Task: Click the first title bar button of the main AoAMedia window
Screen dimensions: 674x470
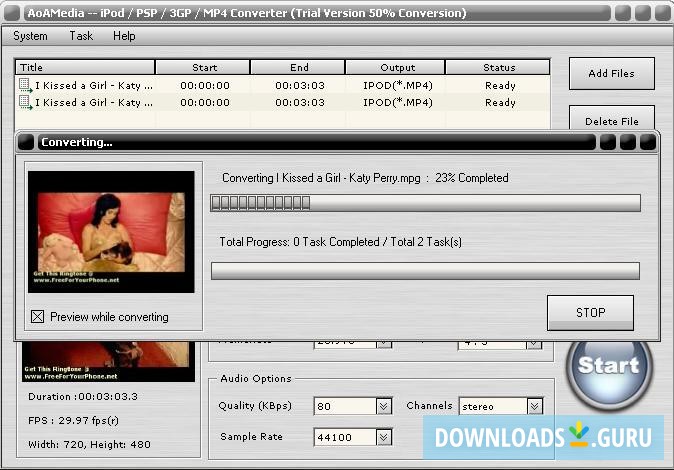Action: point(622,13)
